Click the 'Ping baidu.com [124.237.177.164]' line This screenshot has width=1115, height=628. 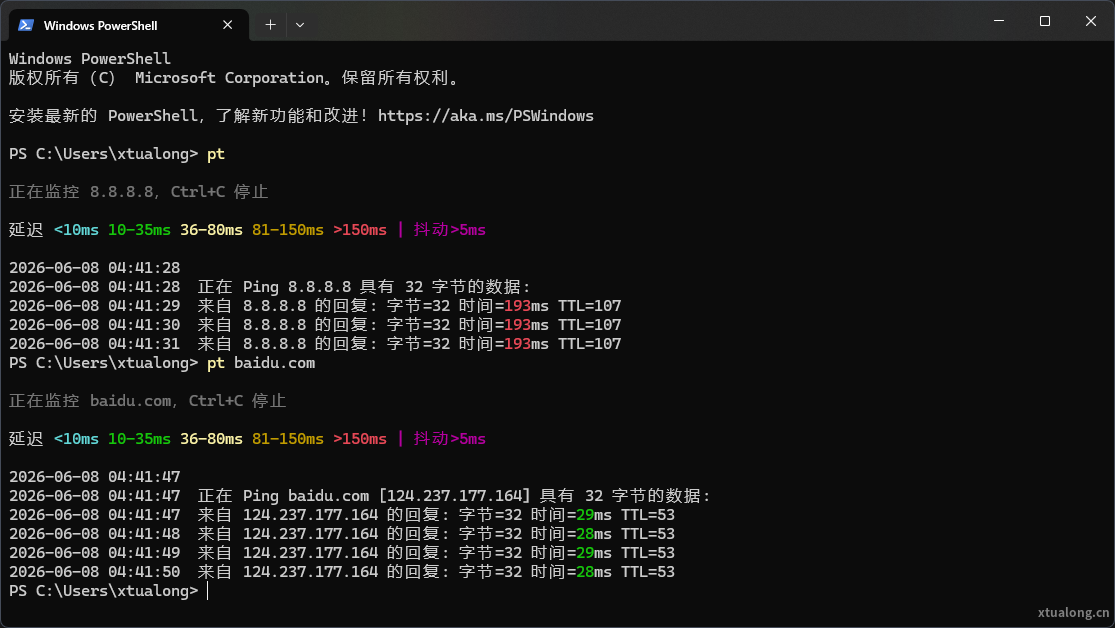point(360,496)
